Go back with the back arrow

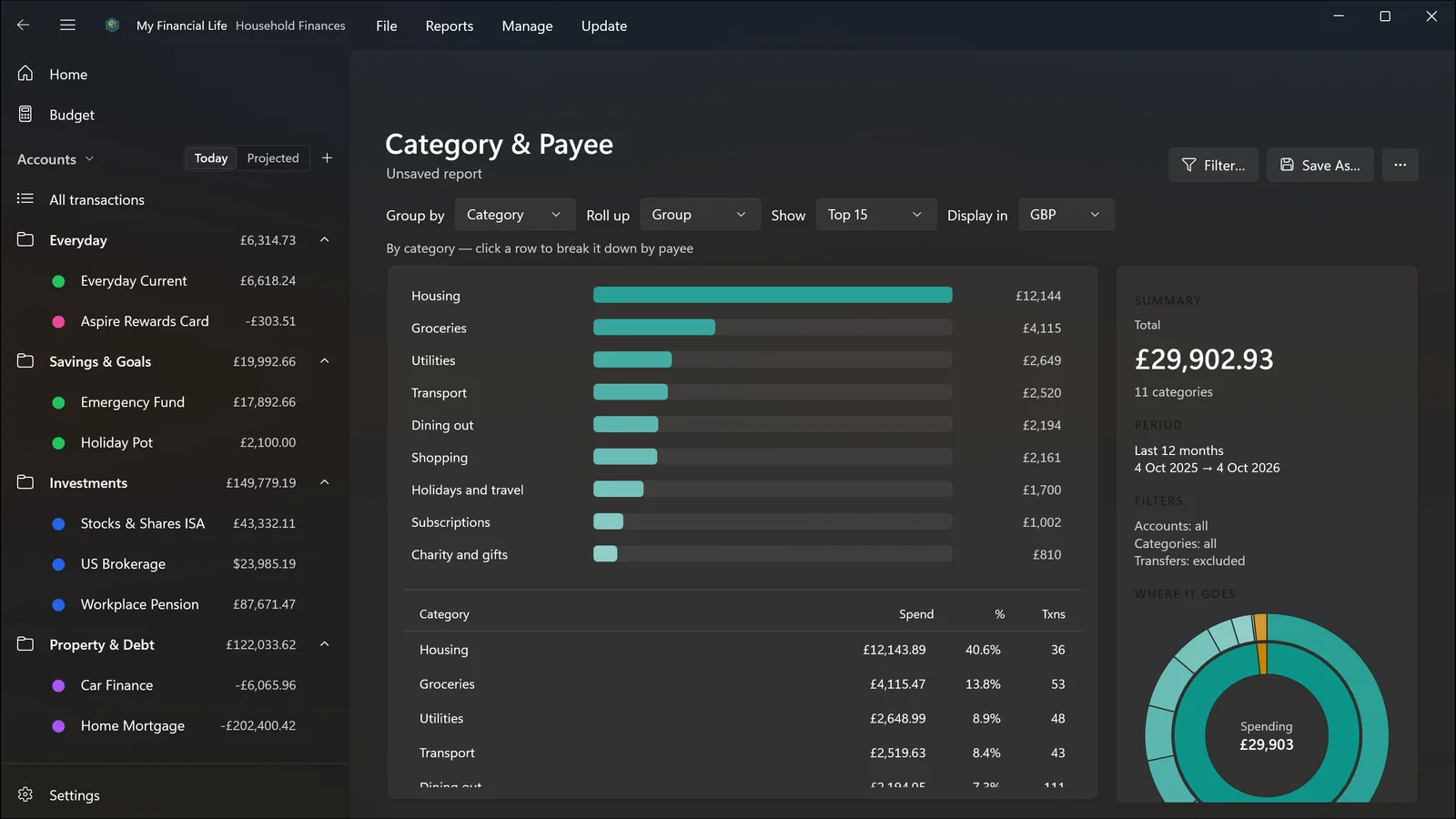point(24,25)
